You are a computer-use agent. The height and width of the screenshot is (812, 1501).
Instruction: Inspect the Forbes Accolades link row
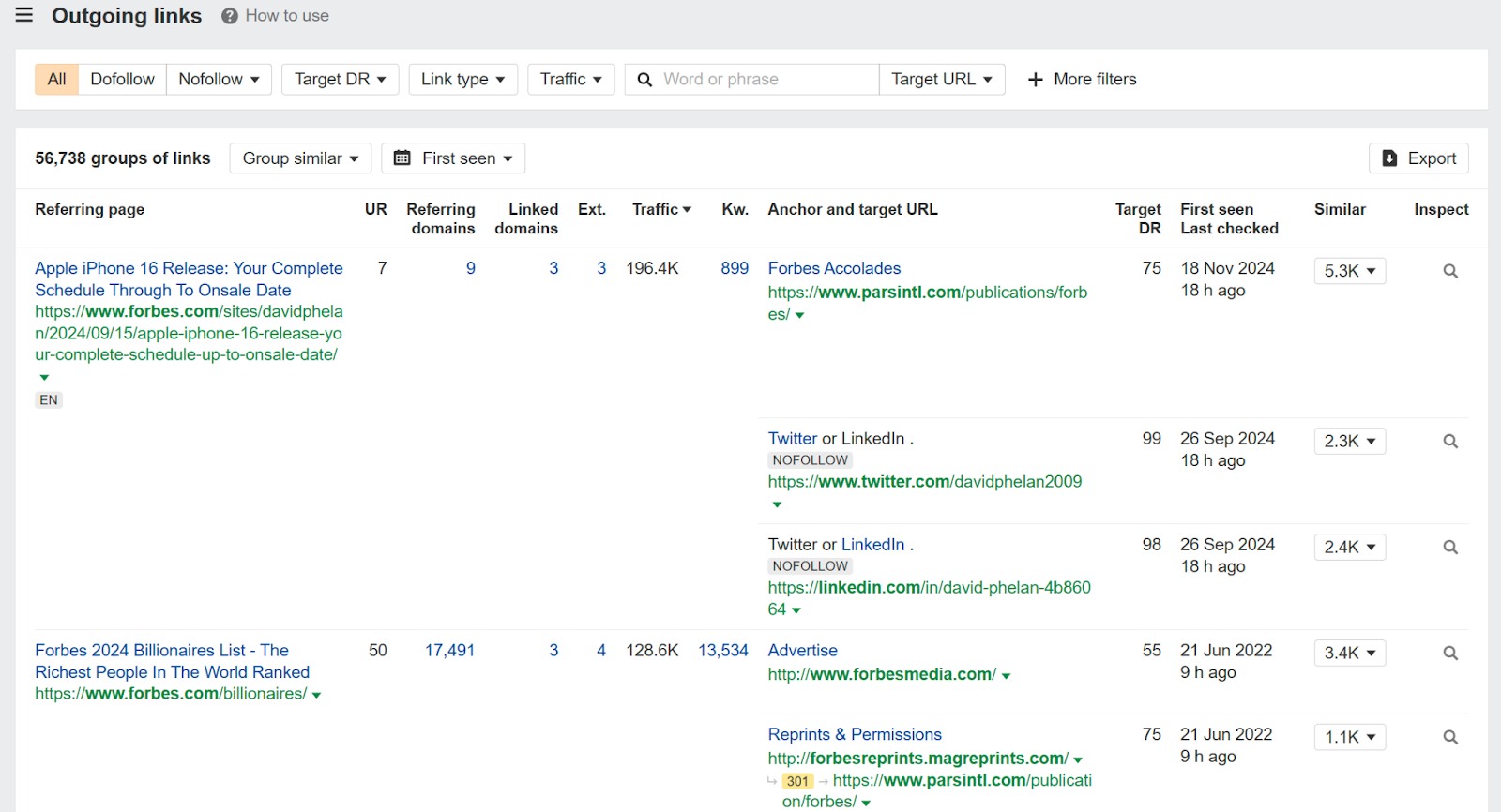click(x=1450, y=271)
